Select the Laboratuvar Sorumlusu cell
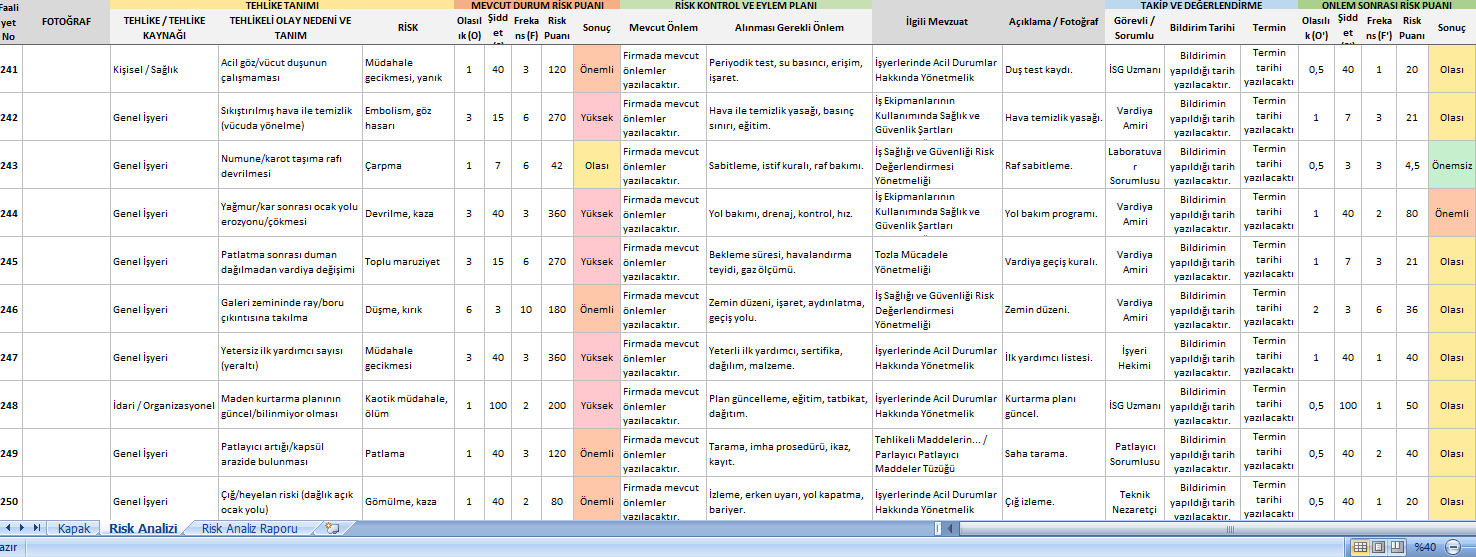Screen dimensions: 1476x557 tap(1135, 166)
